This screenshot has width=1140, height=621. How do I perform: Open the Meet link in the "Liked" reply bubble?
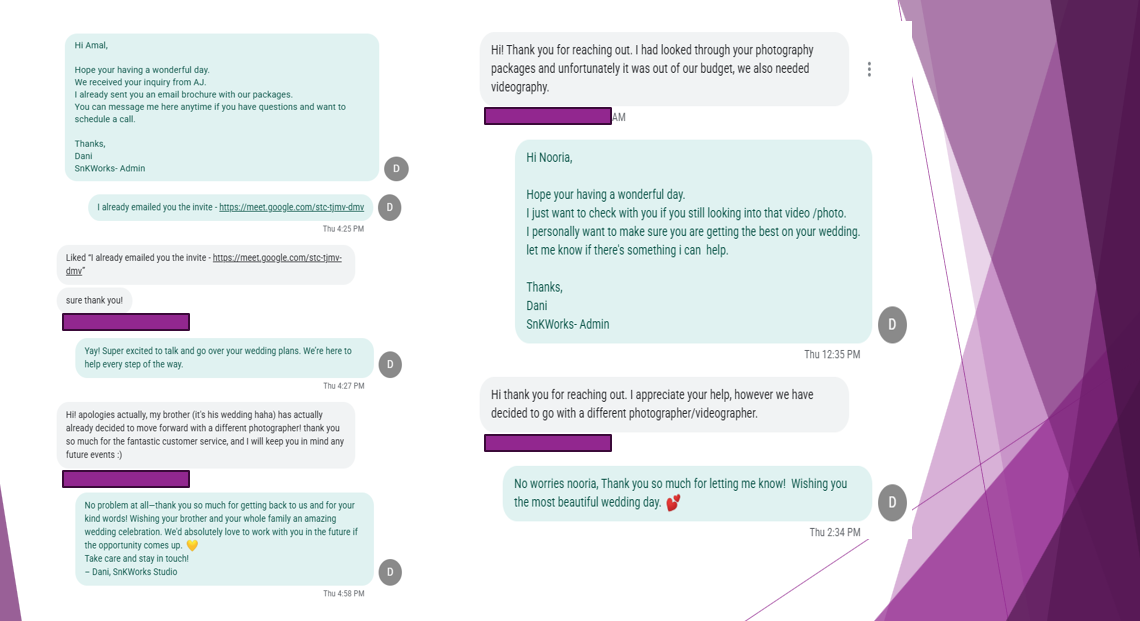(x=277, y=258)
